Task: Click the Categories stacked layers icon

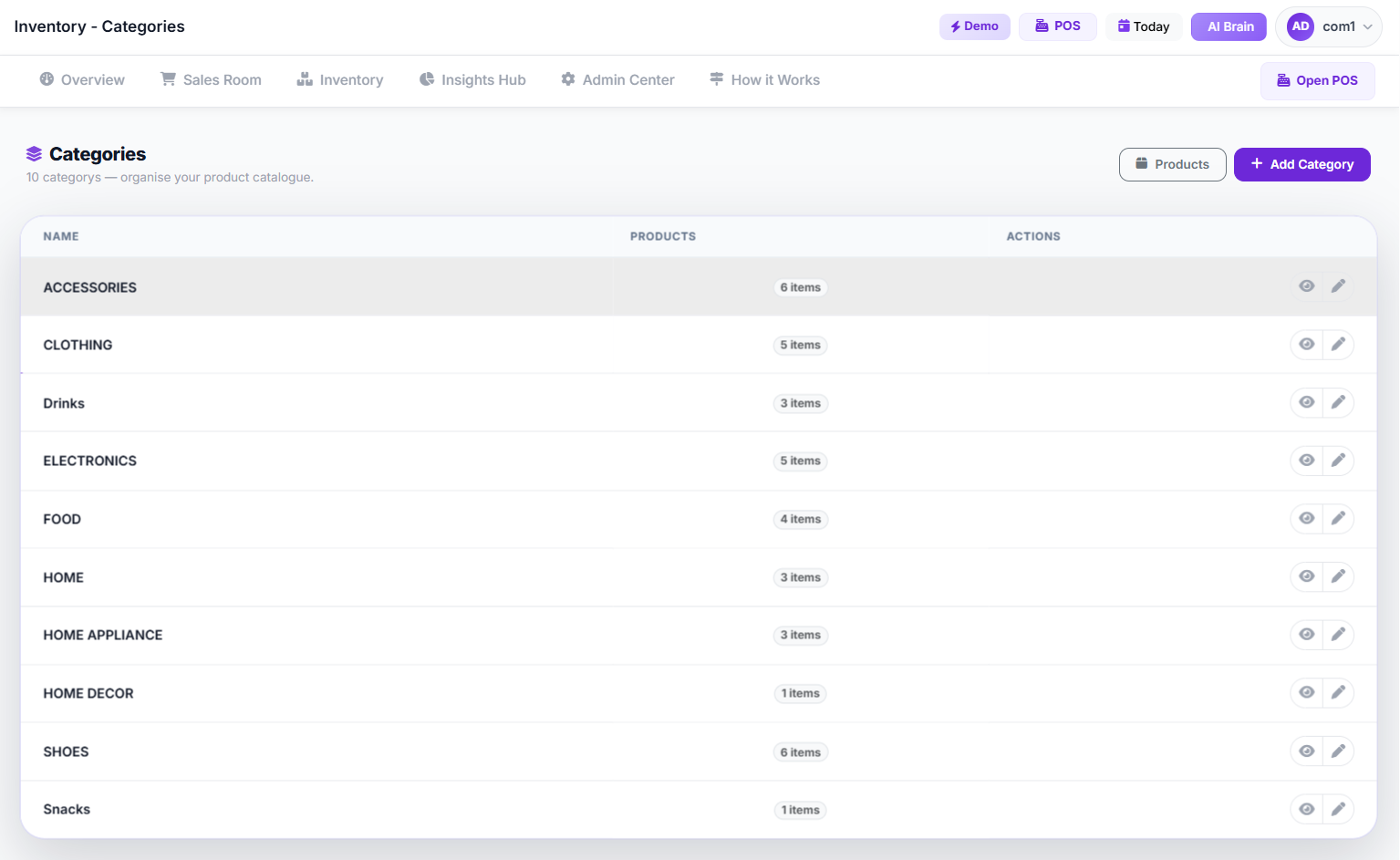Action: (34, 154)
